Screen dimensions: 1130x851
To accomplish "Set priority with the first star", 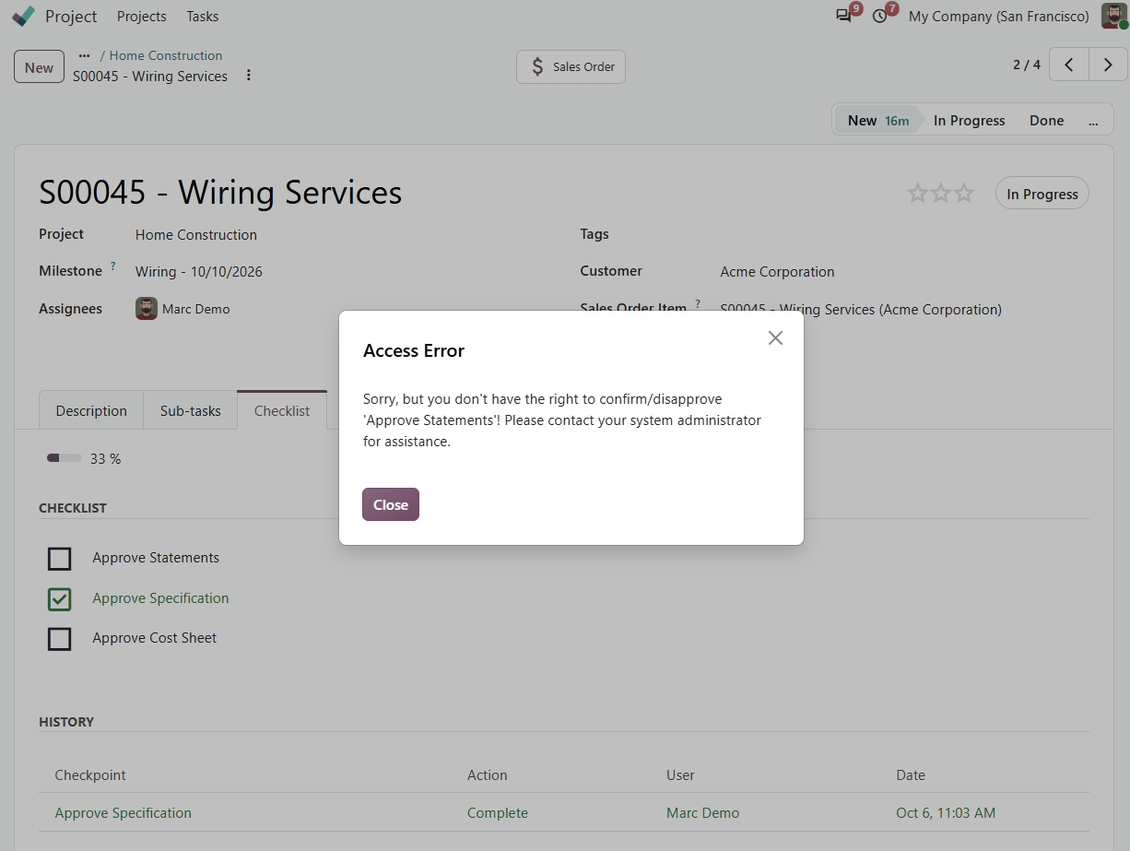I will [x=917, y=193].
